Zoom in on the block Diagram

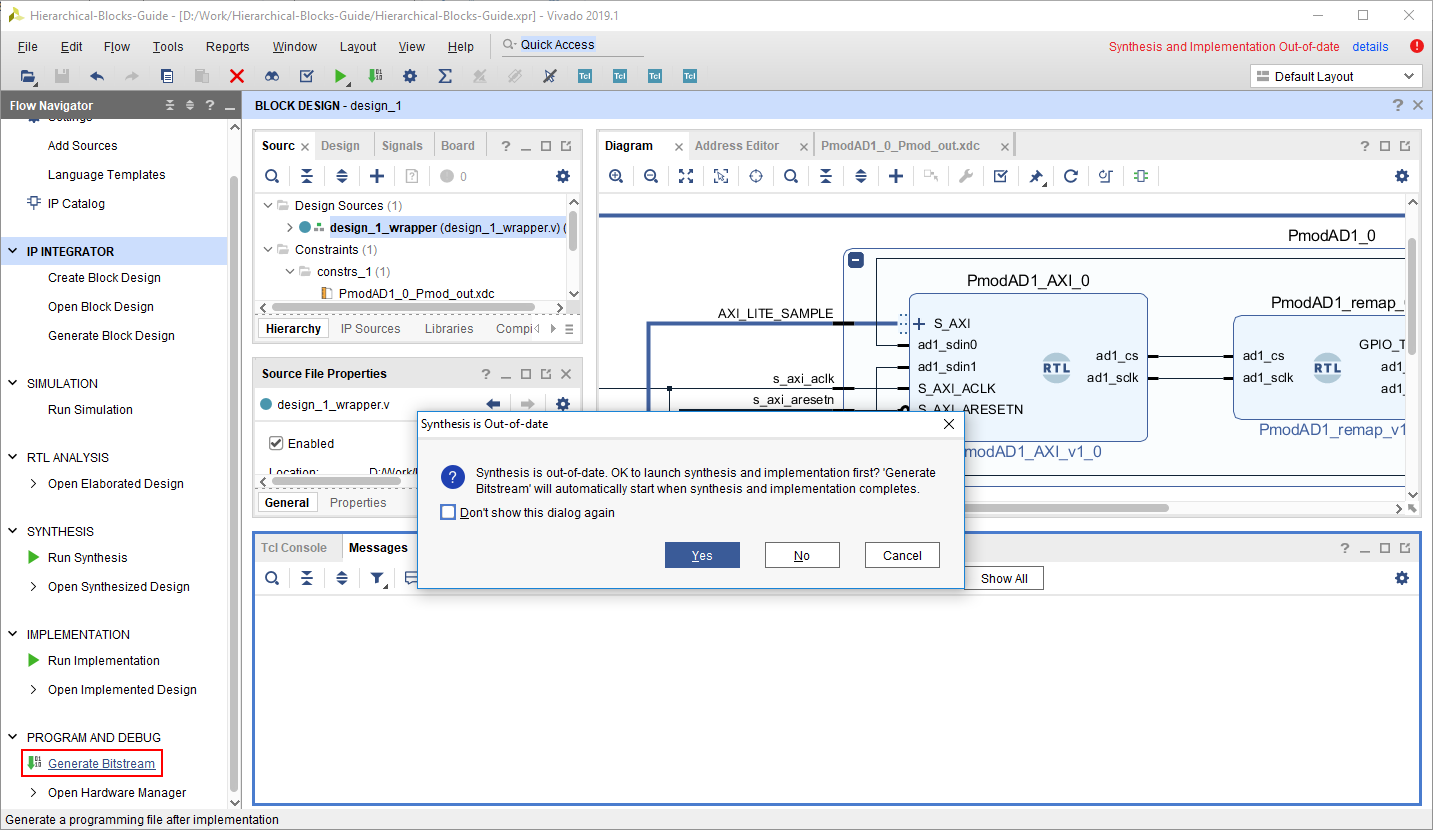(x=616, y=176)
